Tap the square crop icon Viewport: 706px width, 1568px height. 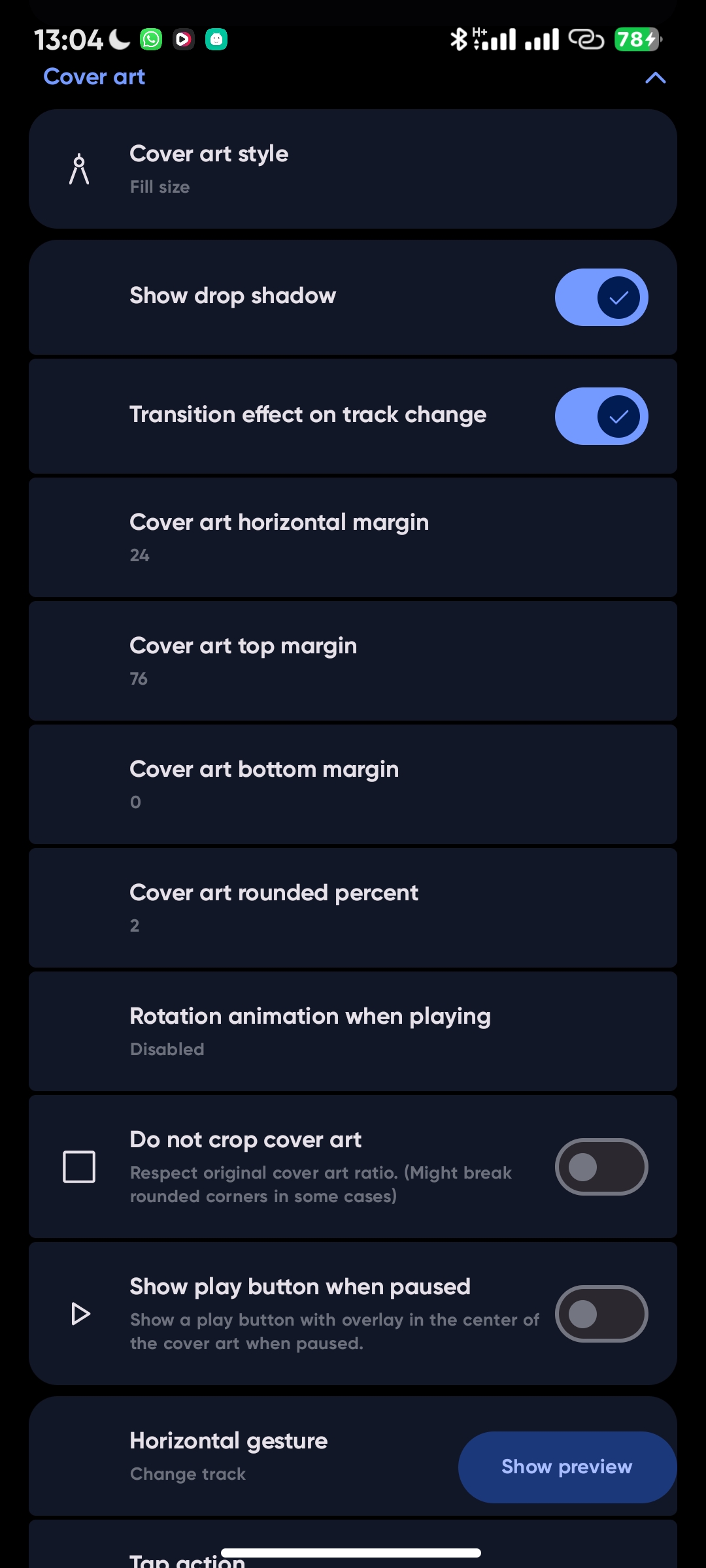pyautogui.click(x=79, y=1167)
